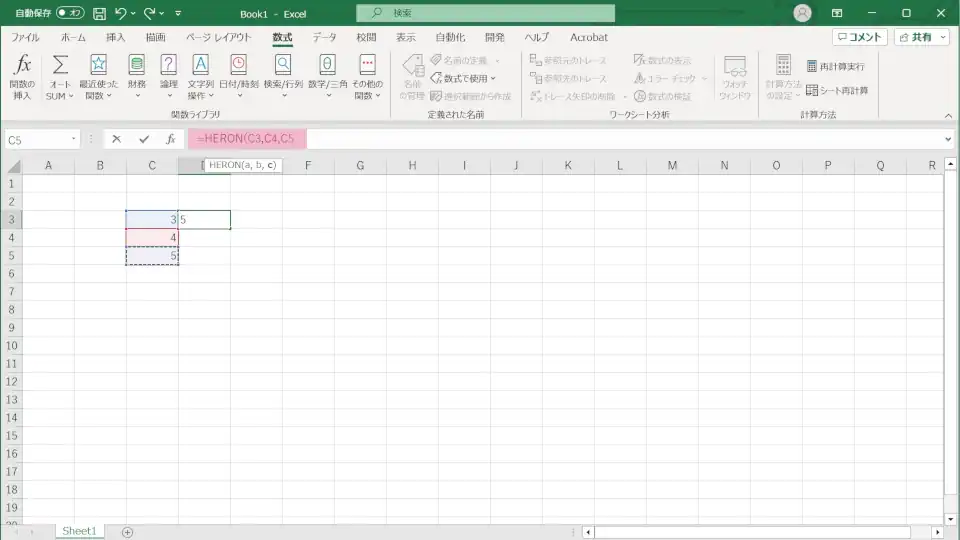Add a new sheet with plus icon

pyautogui.click(x=127, y=532)
